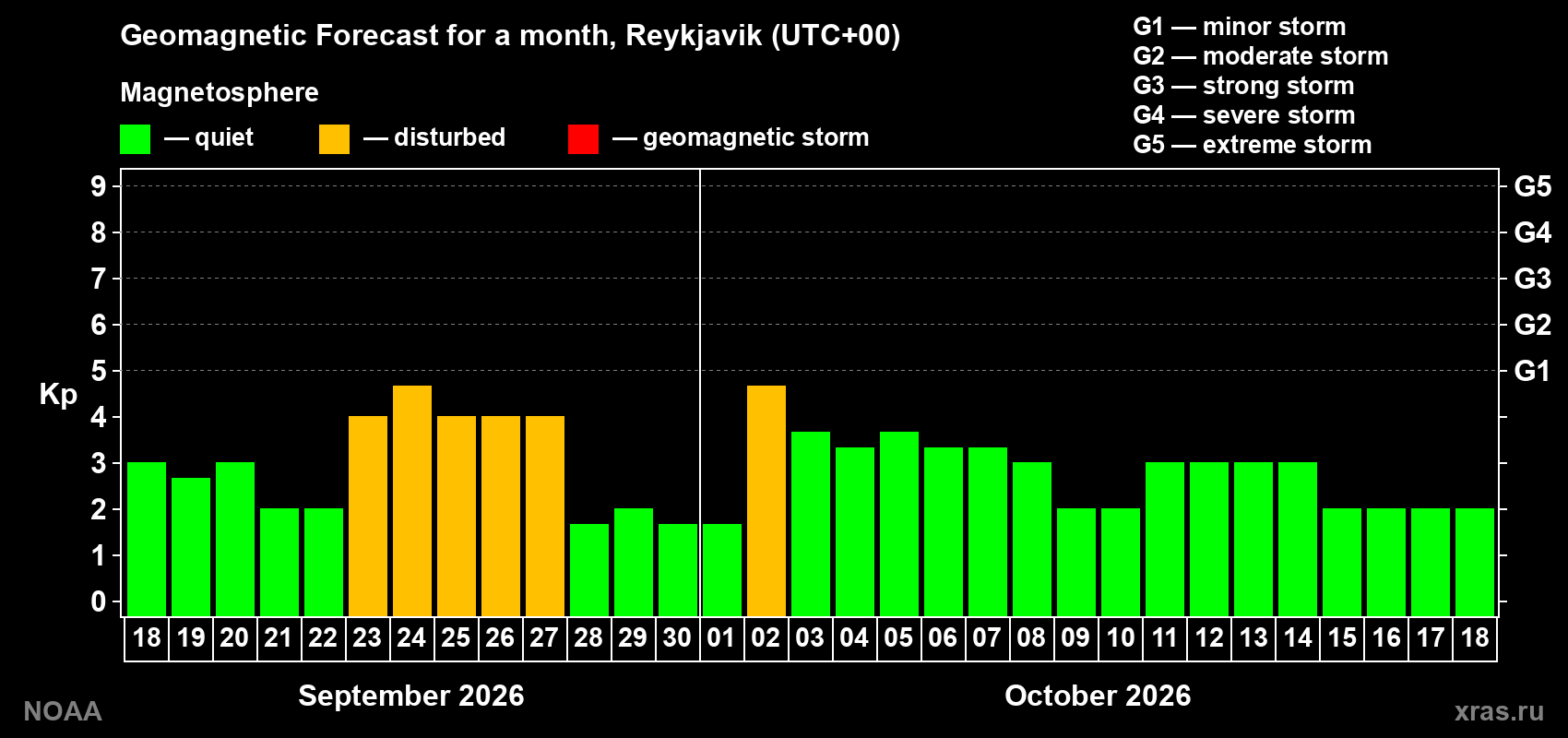Image resolution: width=1568 pixels, height=738 pixels.
Task: Click the "30" date cell on the axis
Action: [677, 638]
